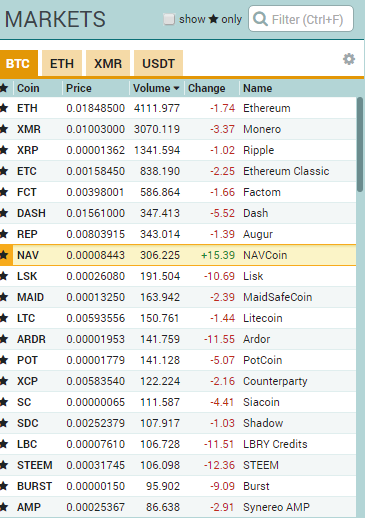Star the XRP market row
Viewport: 365px width, 525px height.
click(4, 150)
